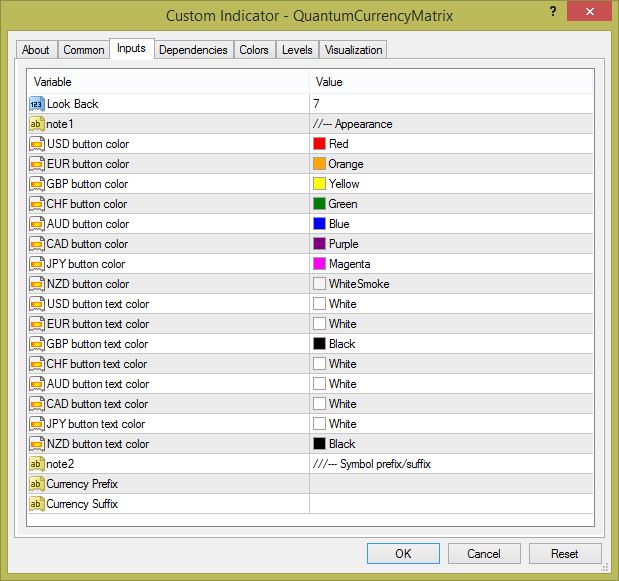619x581 pixels.
Task: Click the Currency Suffix string icon
Action: tap(37, 504)
